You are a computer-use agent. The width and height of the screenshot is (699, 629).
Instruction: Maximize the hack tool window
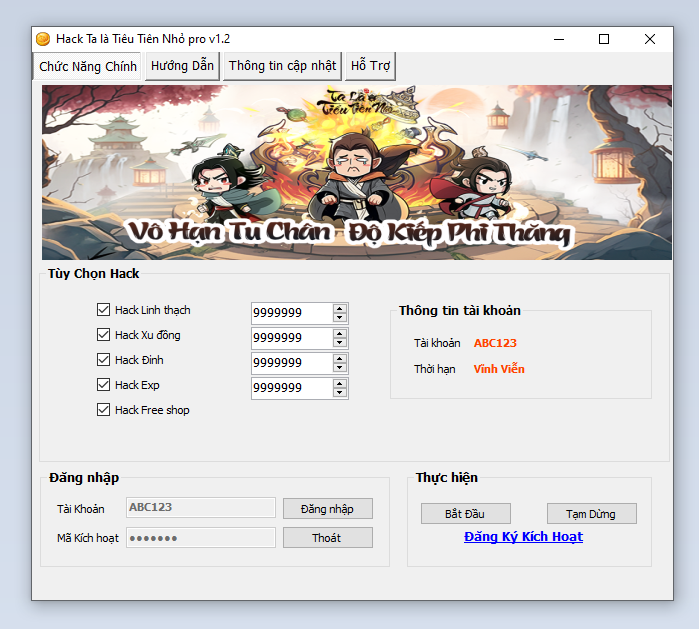point(604,39)
